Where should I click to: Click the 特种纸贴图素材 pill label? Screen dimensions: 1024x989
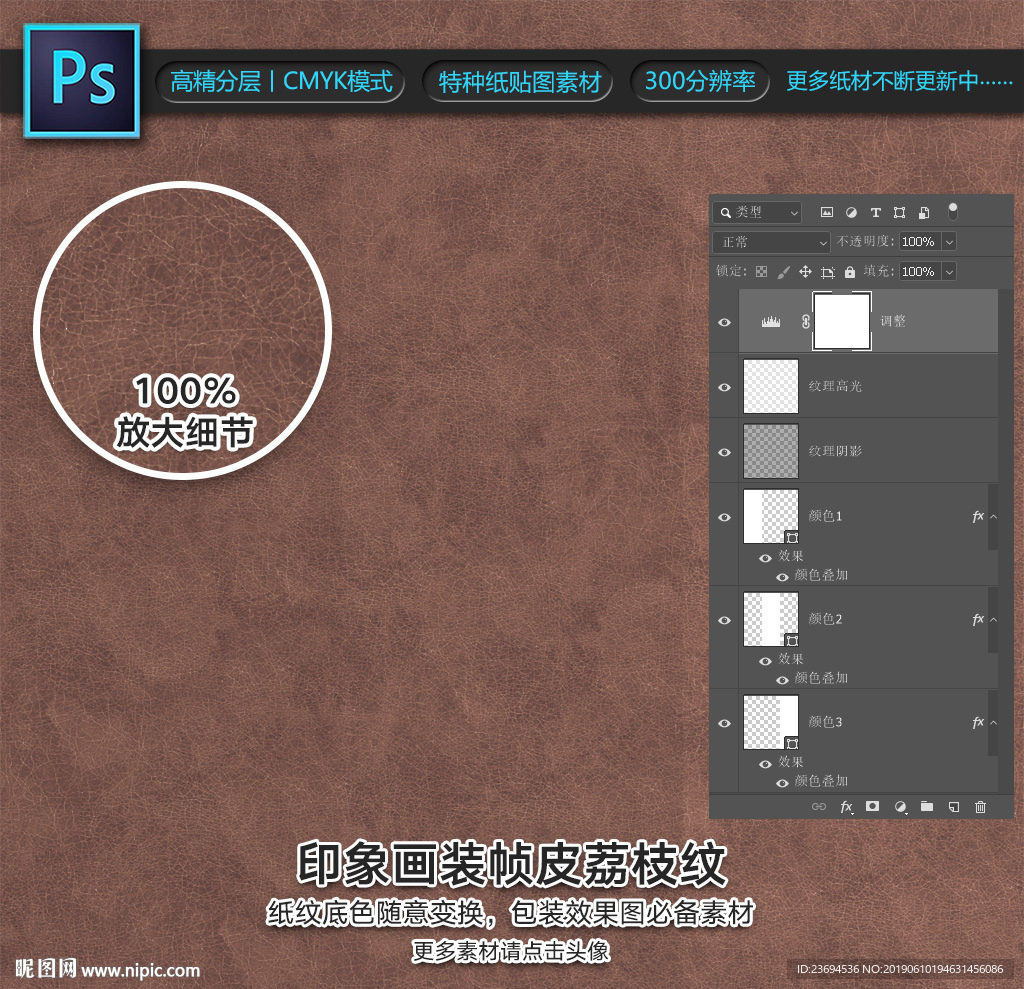point(519,82)
